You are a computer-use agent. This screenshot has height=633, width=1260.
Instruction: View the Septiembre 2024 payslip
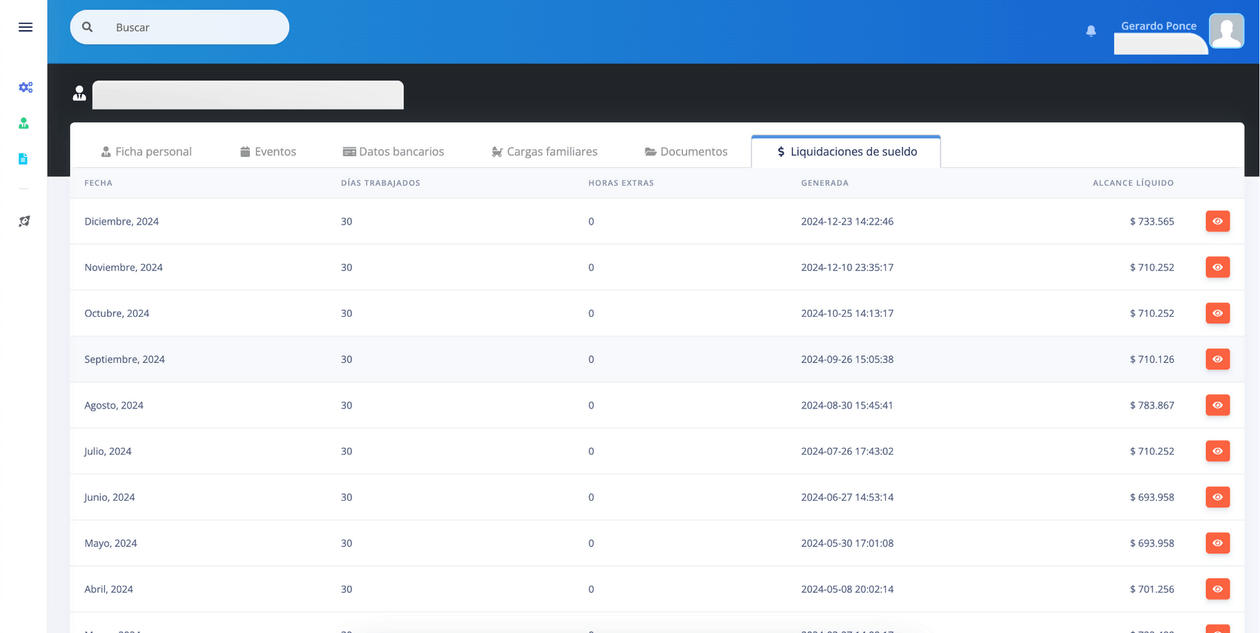pyautogui.click(x=1217, y=359)
